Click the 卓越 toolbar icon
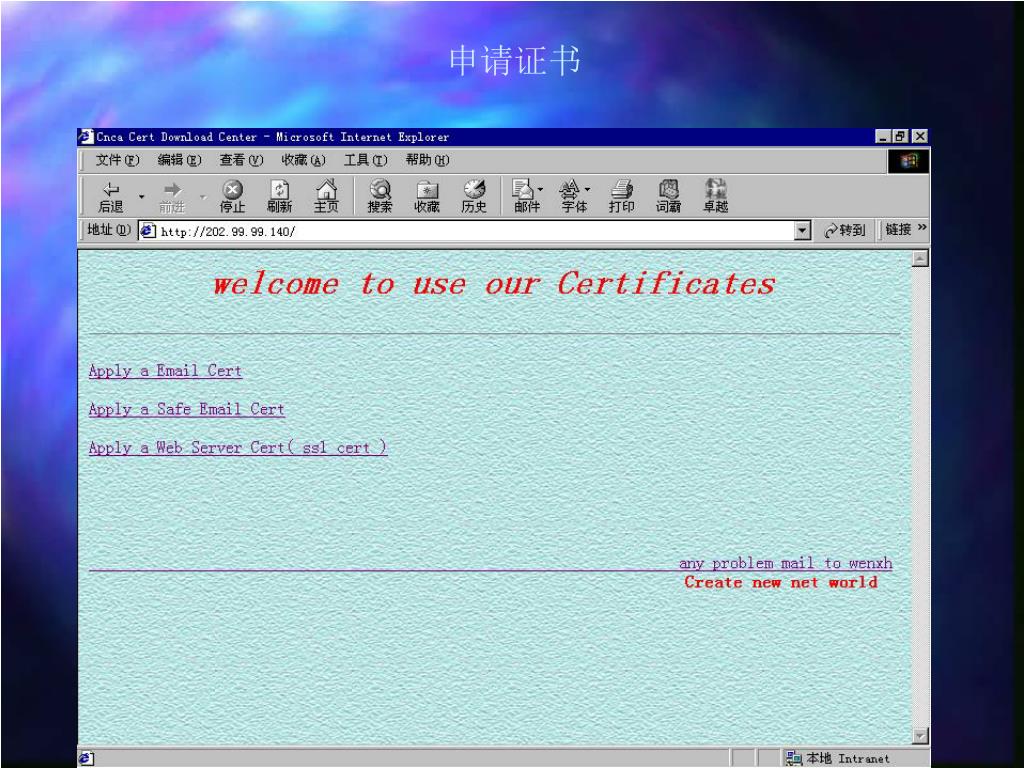 716,196
